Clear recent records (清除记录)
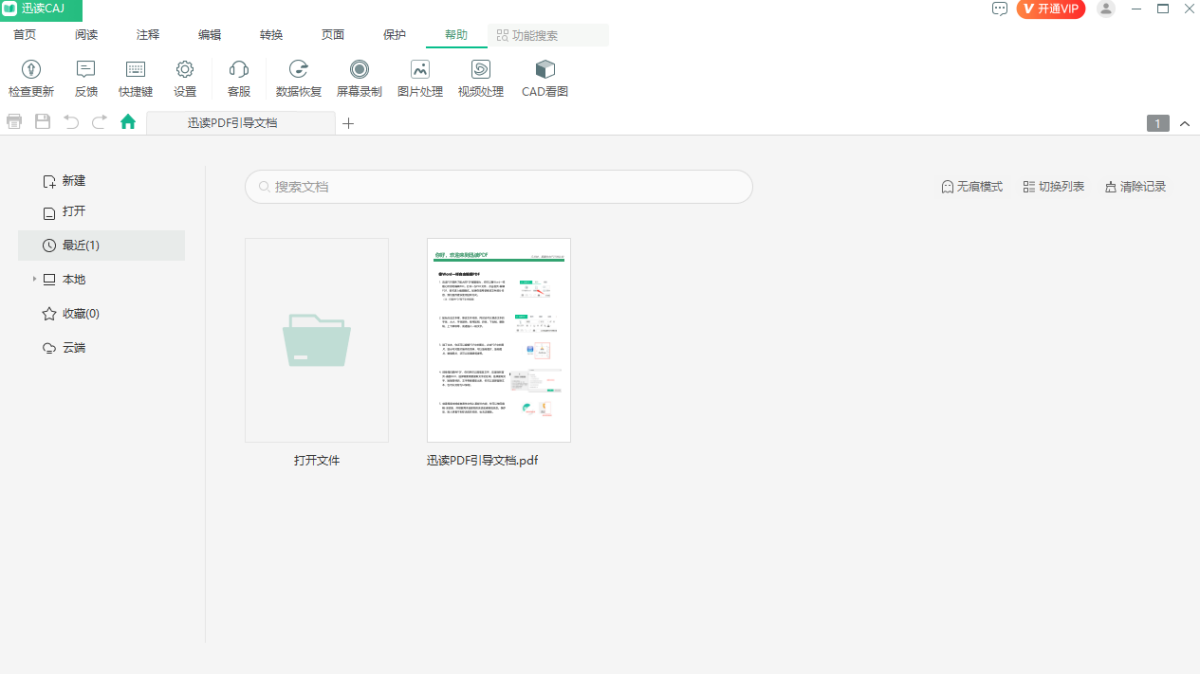1200x674 pixels. [x=1135, y=187]
